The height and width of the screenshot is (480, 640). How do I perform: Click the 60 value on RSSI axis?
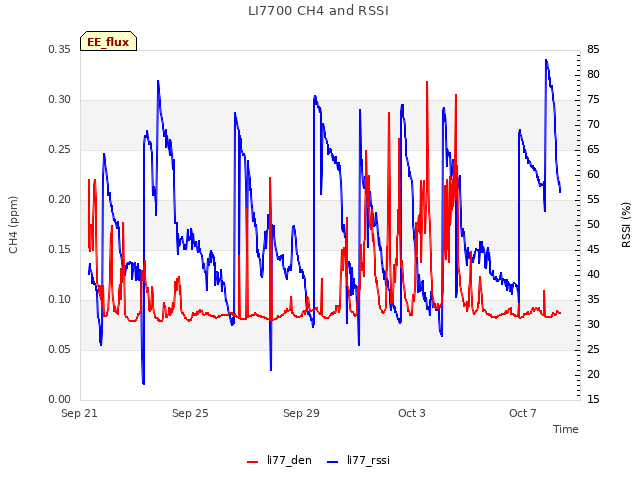(x=593, y=174)
